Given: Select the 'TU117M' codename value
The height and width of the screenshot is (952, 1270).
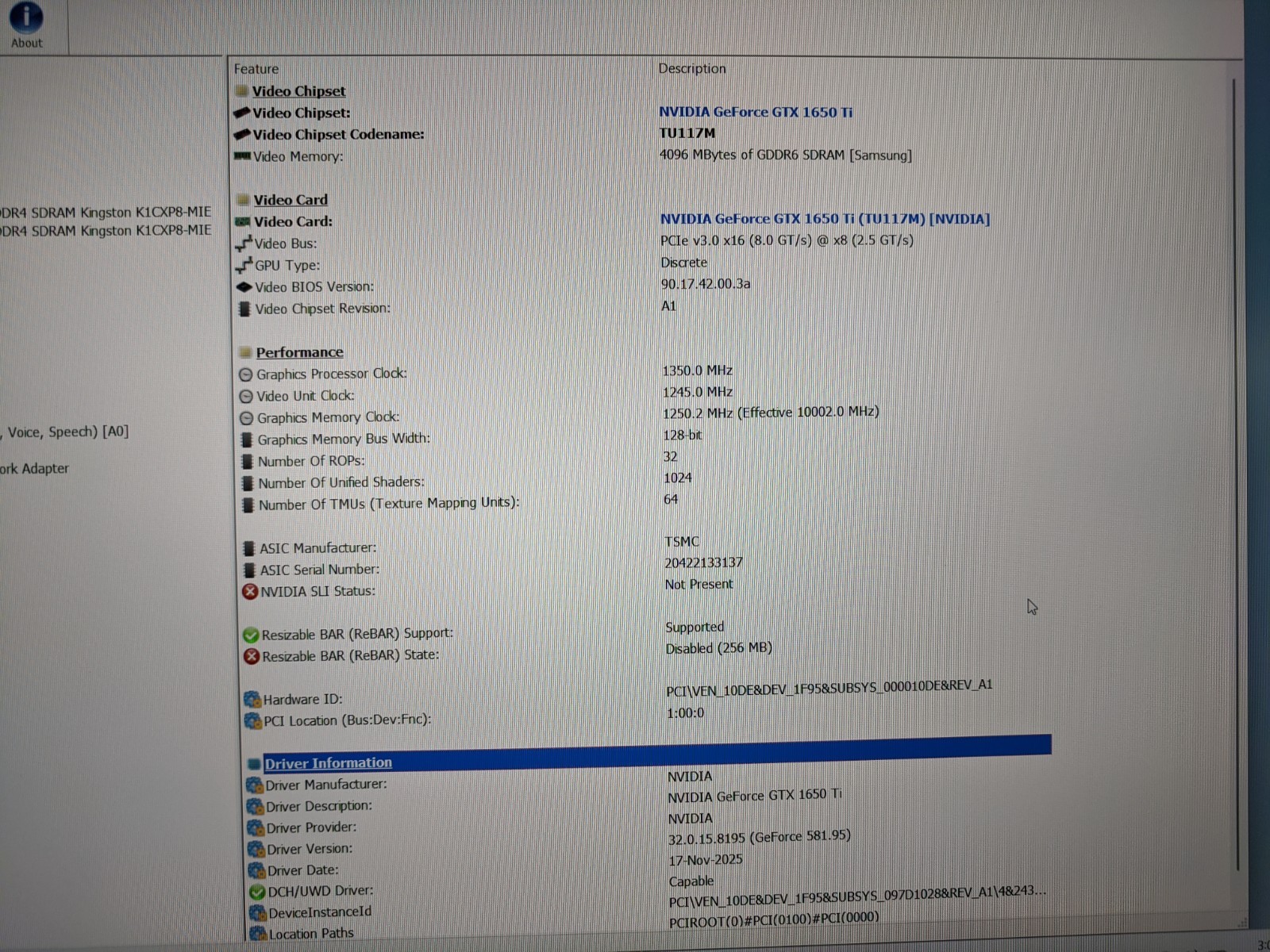Looking at the screenshot, I should pyautogui.click(x=687, y=133).
